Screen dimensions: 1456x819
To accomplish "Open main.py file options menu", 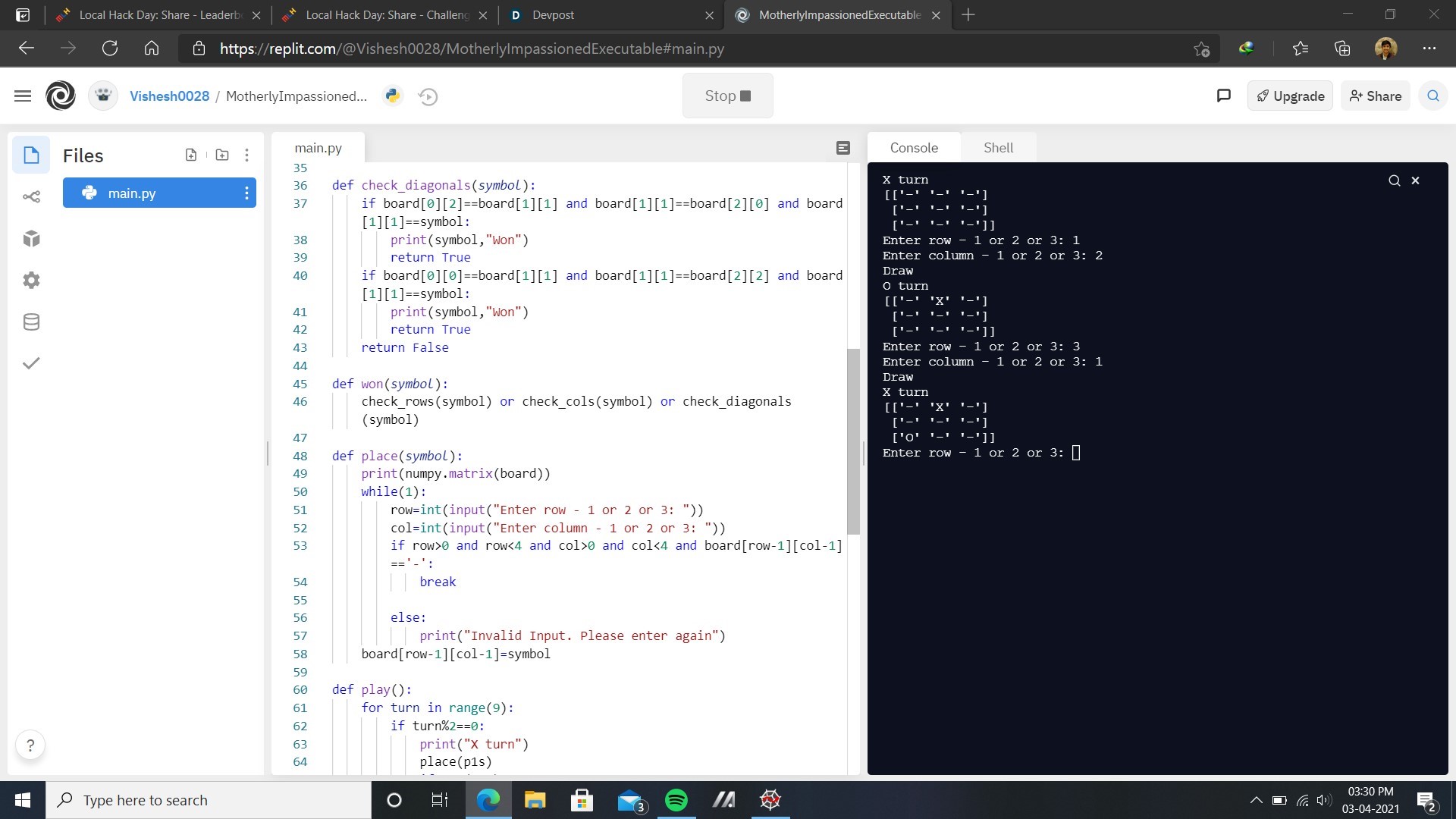I will [x=246, y=193].
